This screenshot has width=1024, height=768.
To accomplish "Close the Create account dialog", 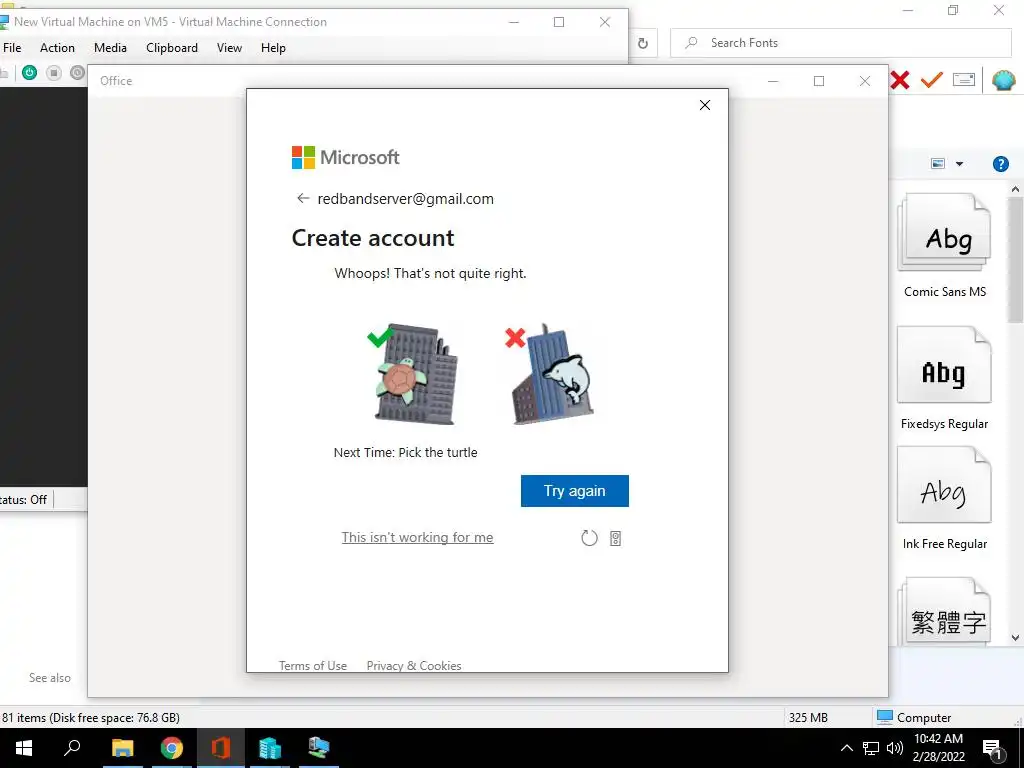I will [705, 105].
